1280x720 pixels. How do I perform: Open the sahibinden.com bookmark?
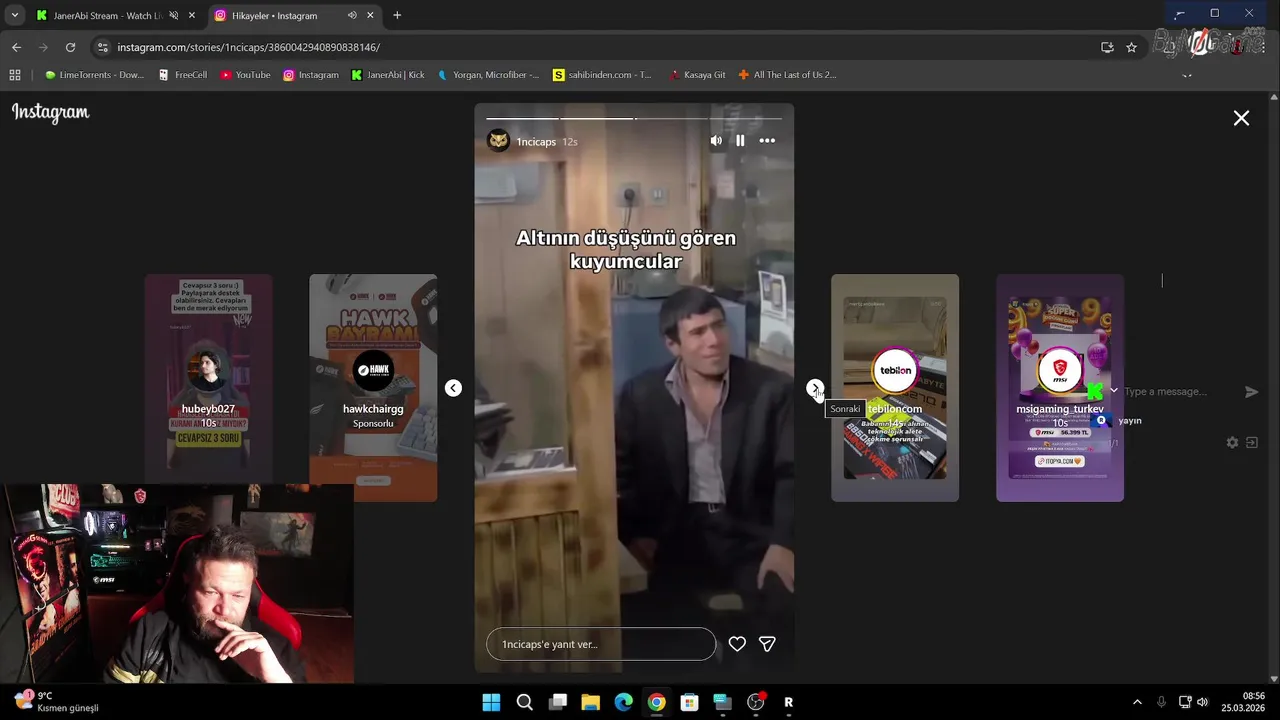602,75
